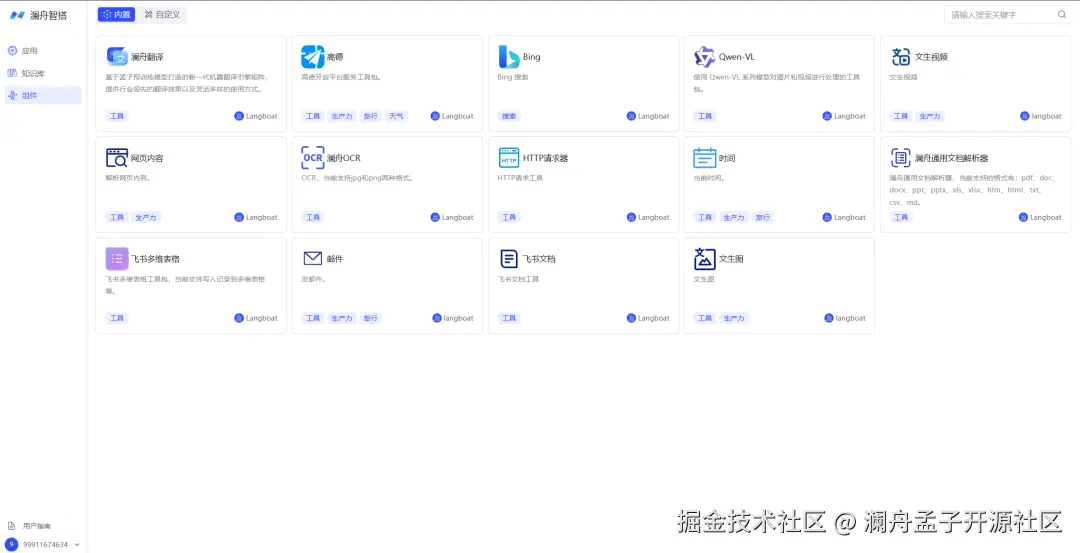Click the 高德开放平台服务工具包 description
1080x553 pixels.
342,77
